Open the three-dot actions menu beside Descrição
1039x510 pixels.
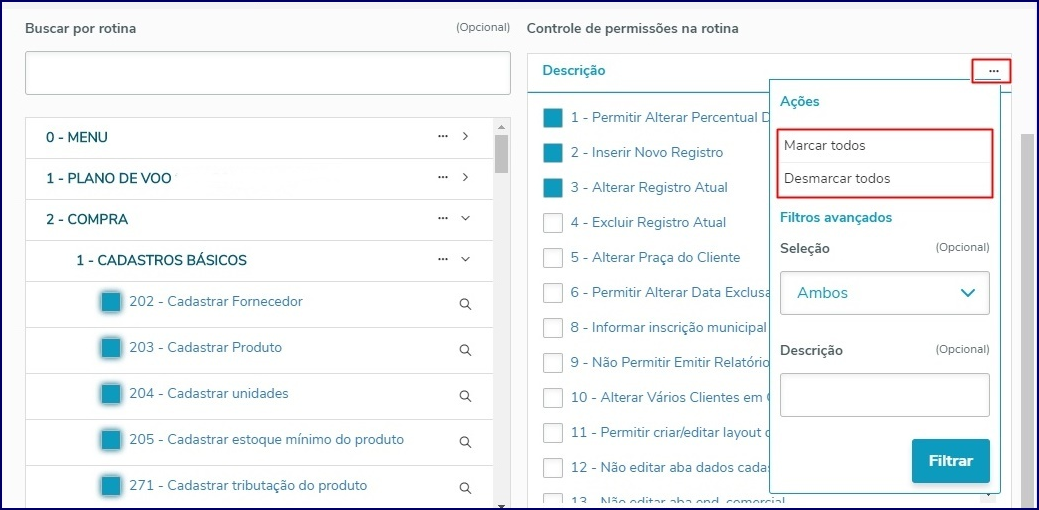[993, 71]
